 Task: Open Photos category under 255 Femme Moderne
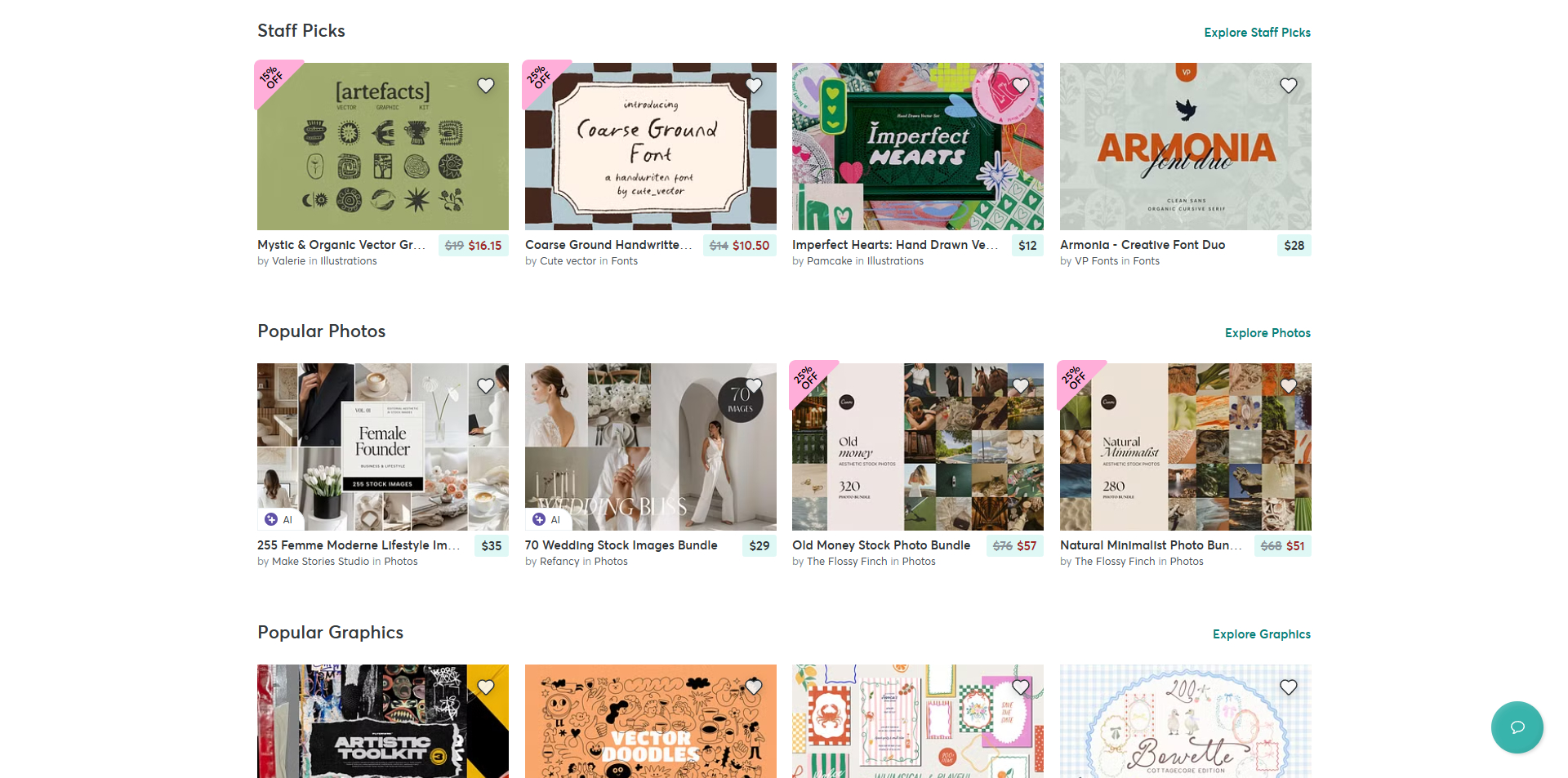(x=401, y=562)
